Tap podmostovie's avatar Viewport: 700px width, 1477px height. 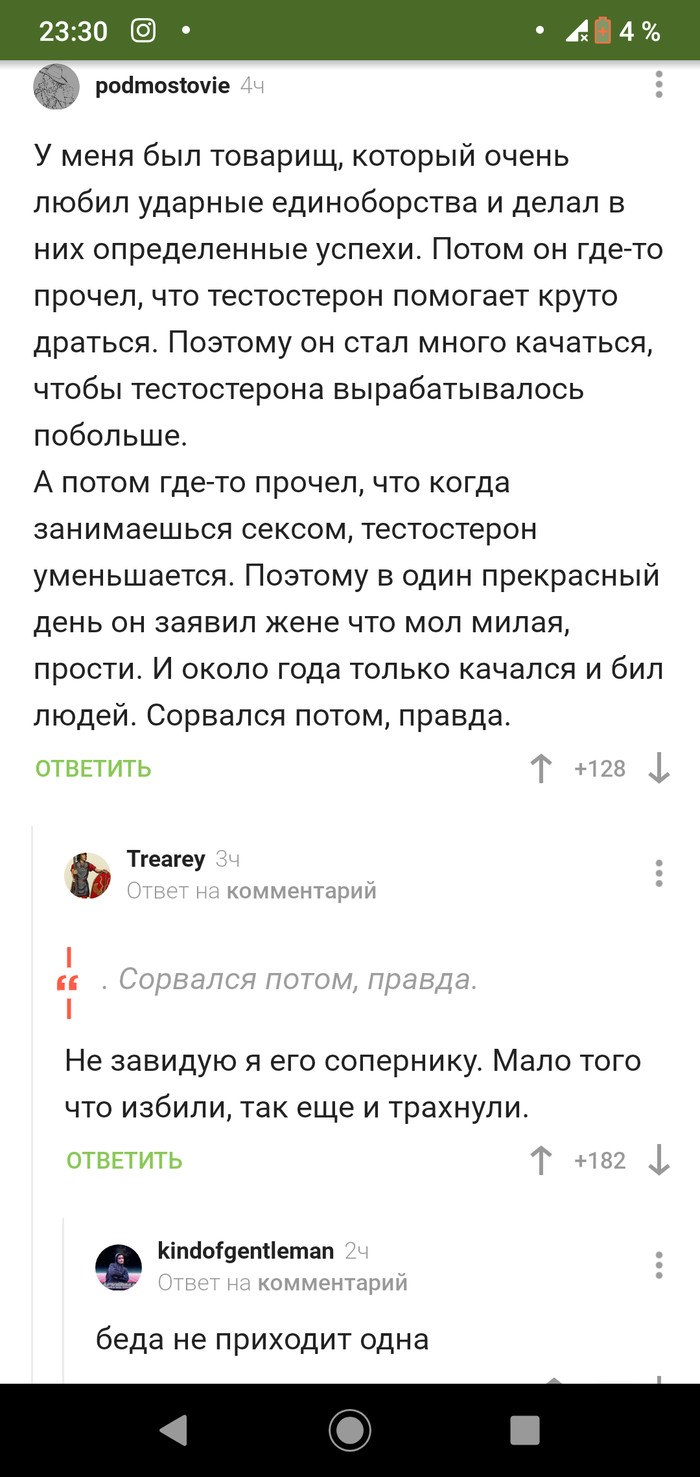click(x=56, y=85)
